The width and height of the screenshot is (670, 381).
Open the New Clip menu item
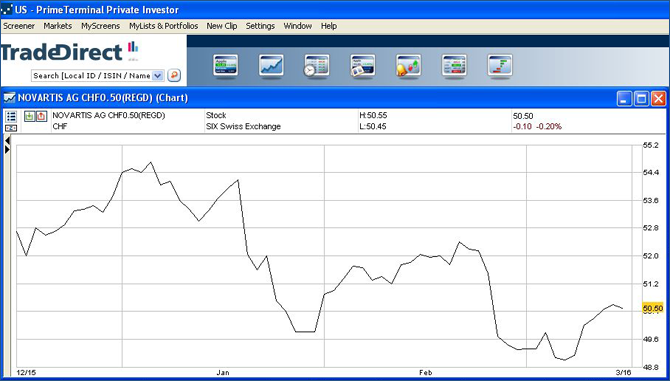pyautogui.click(x=222, y=26)
